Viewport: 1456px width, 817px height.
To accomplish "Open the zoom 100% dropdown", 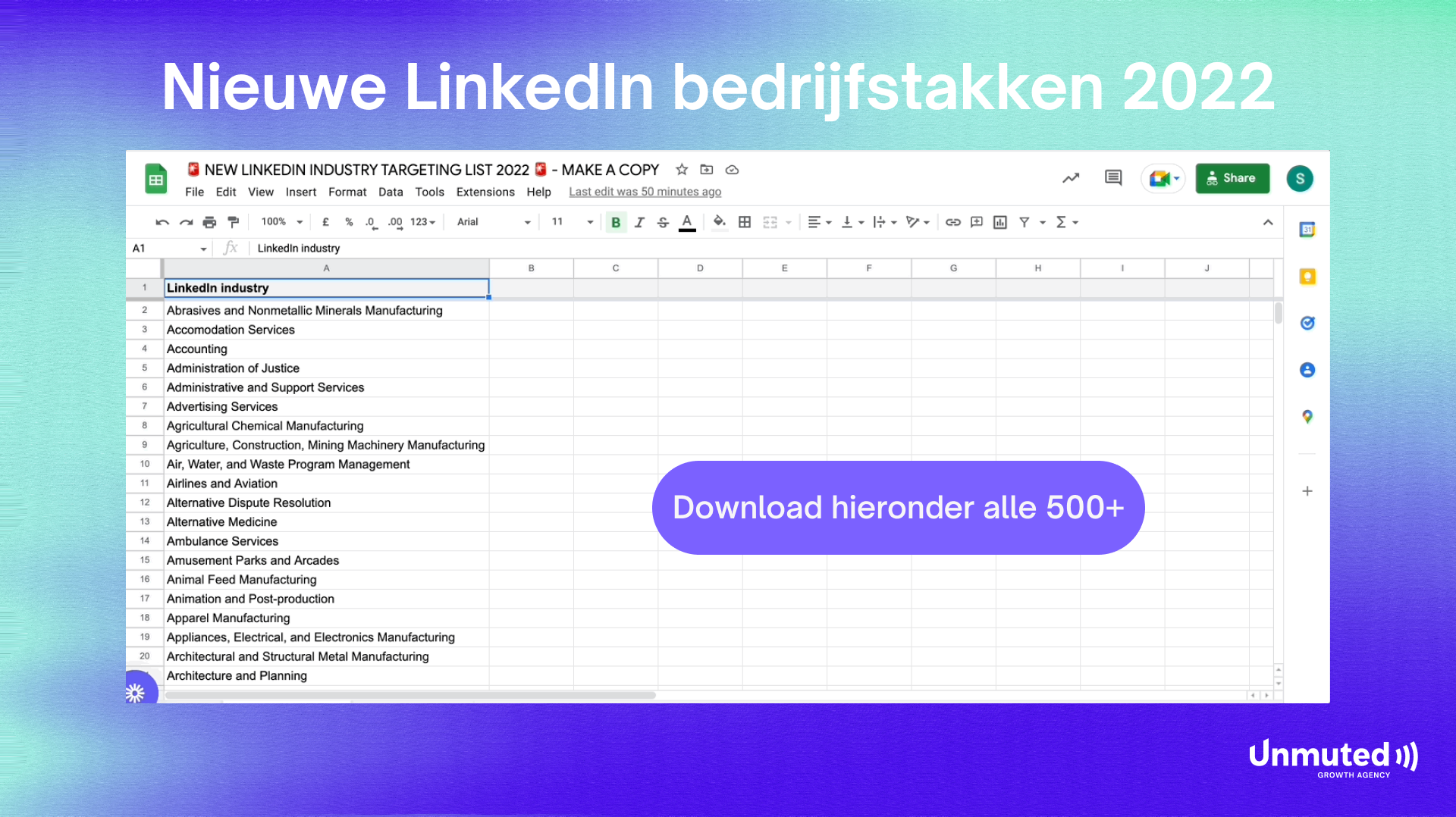I will pos(281,222).
